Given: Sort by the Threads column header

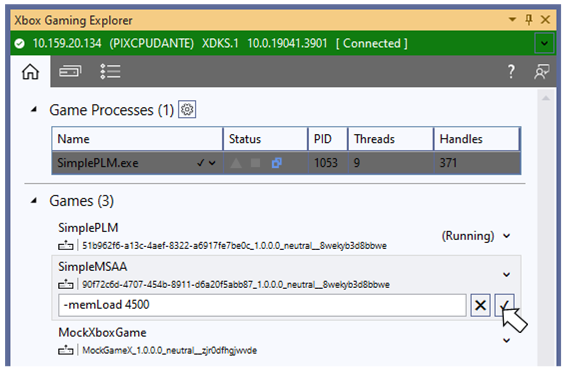Looking at the screenshot, I should (x=391, y=139).
